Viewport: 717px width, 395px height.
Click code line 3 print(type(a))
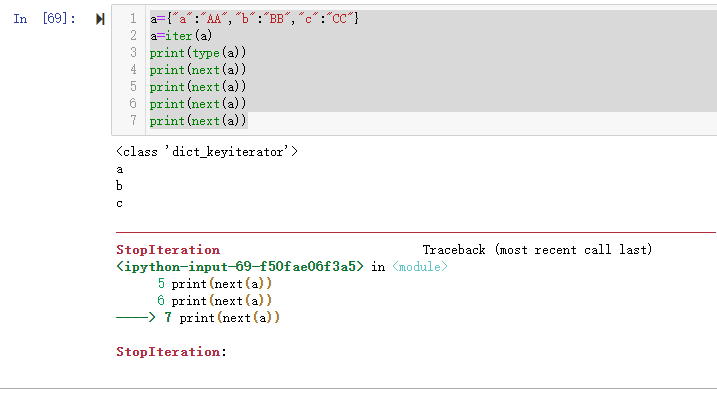click(198, 53)
